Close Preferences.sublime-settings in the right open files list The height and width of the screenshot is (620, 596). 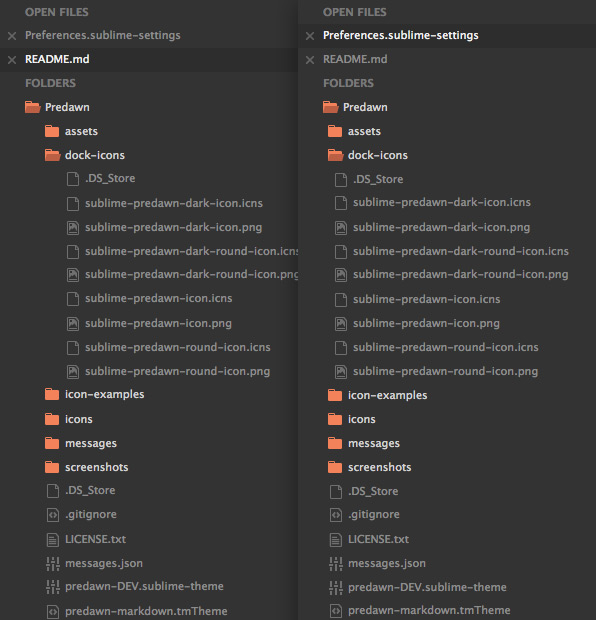310,36
